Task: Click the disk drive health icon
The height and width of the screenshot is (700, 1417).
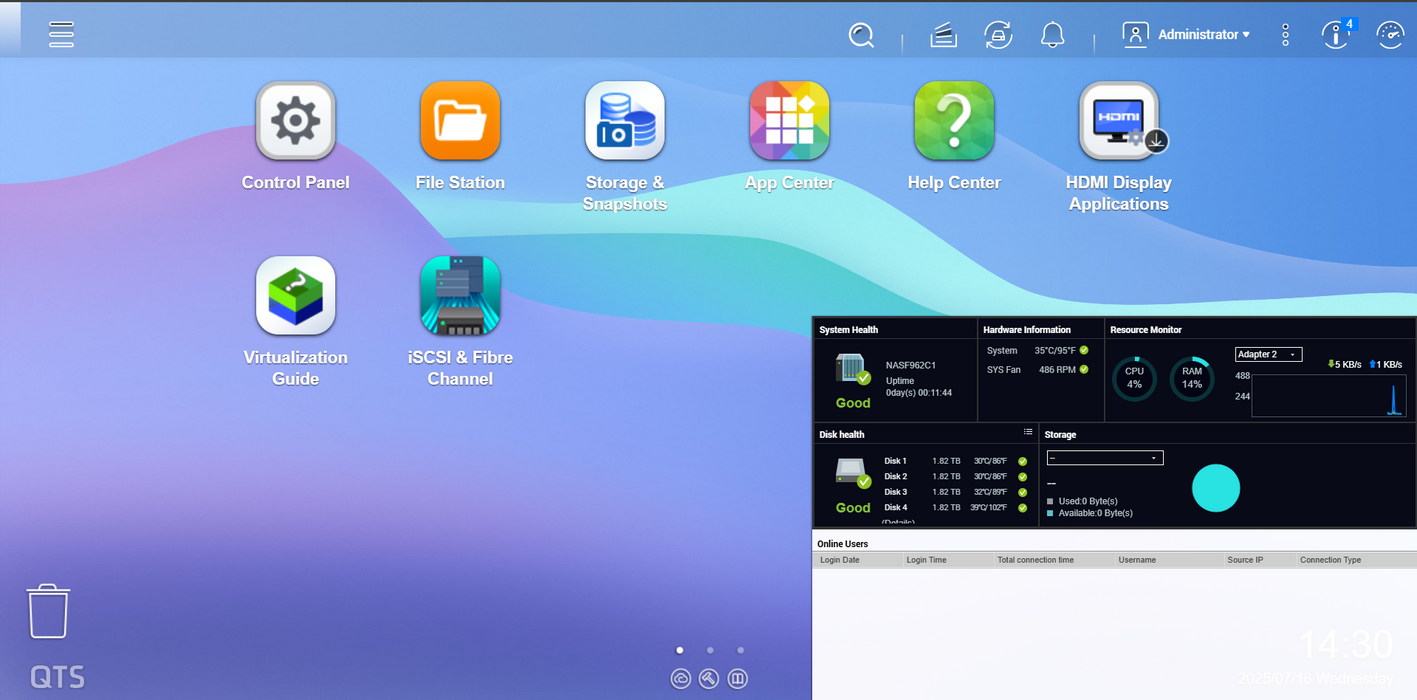Action: (x=853, y=473)
